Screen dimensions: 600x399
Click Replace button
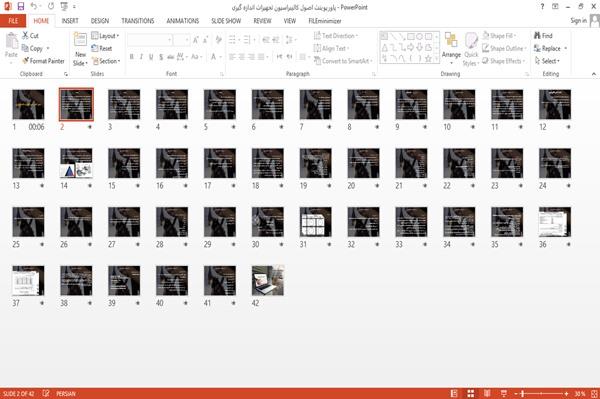point(551,48)
